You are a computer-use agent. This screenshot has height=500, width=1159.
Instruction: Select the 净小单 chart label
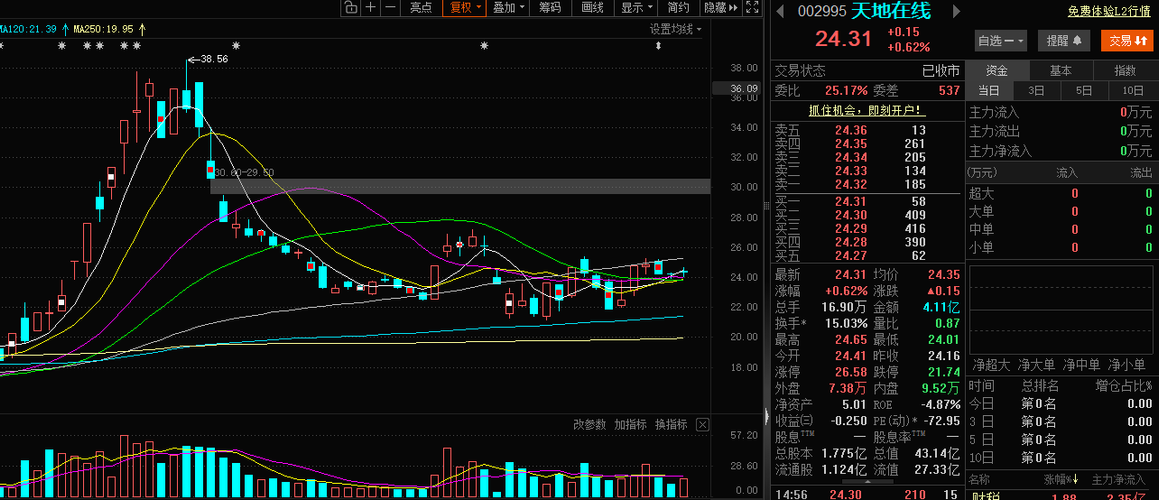(x=1127, y=365)
